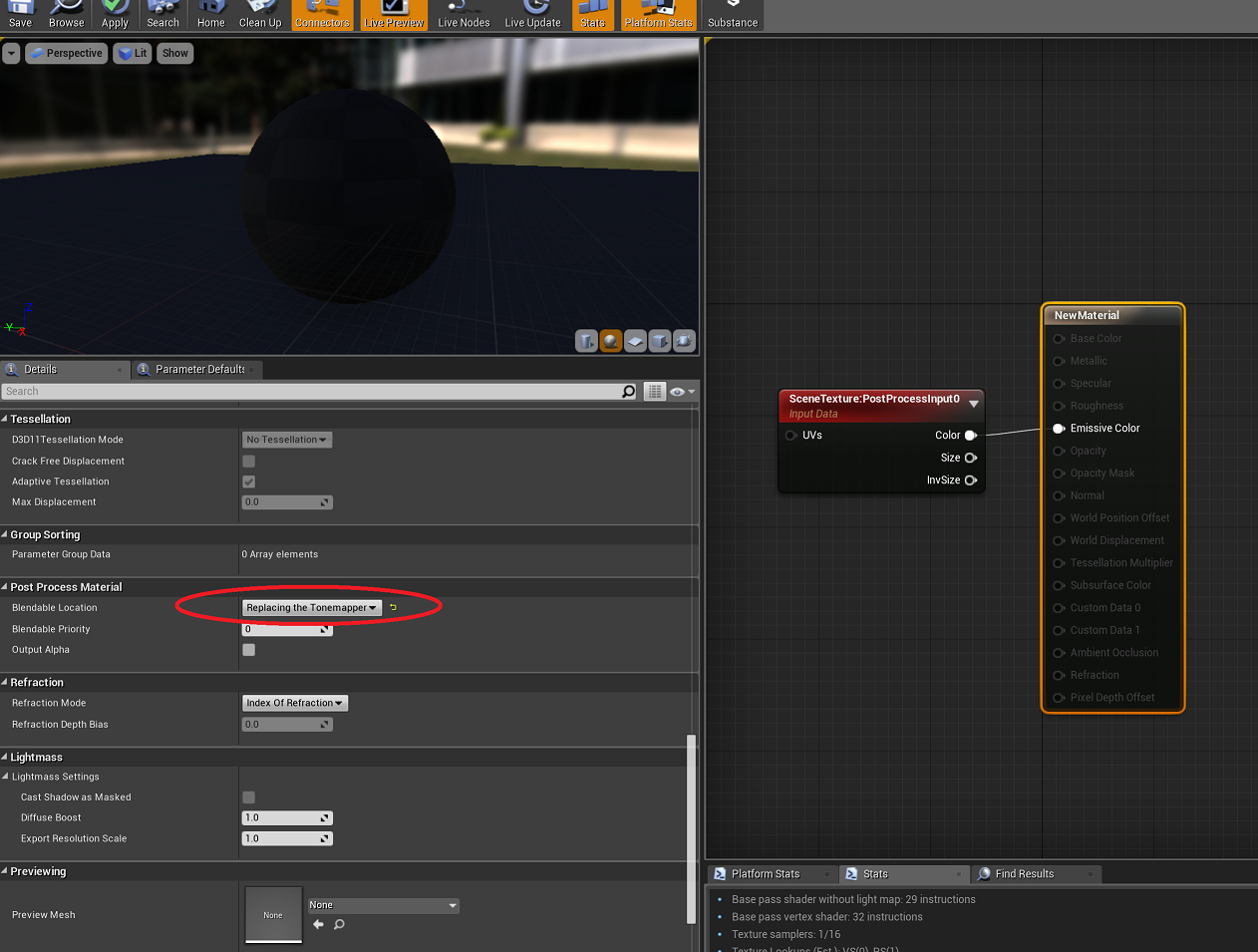Enable Cast Shadow as Masked

click(247, 796)
